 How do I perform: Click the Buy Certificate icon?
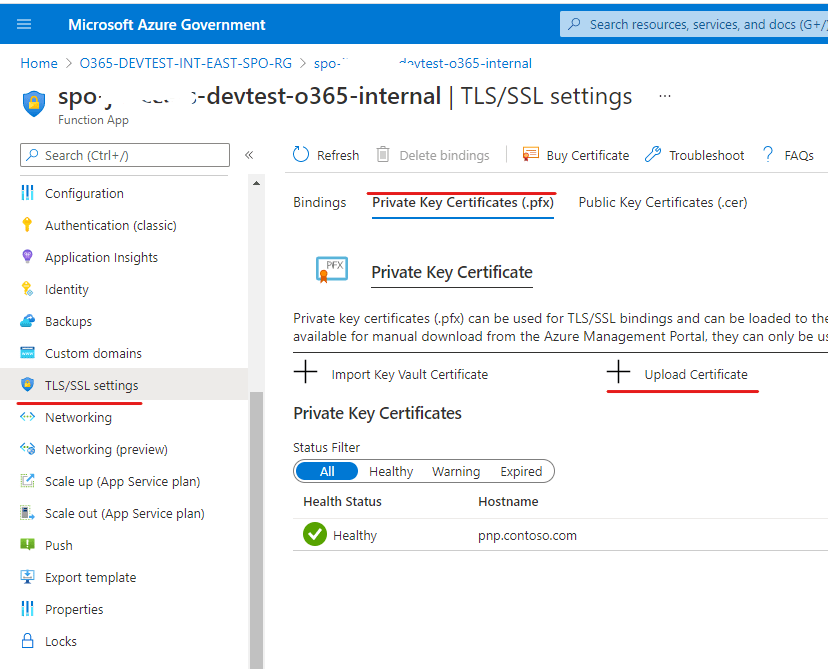[x=530, y=155]
